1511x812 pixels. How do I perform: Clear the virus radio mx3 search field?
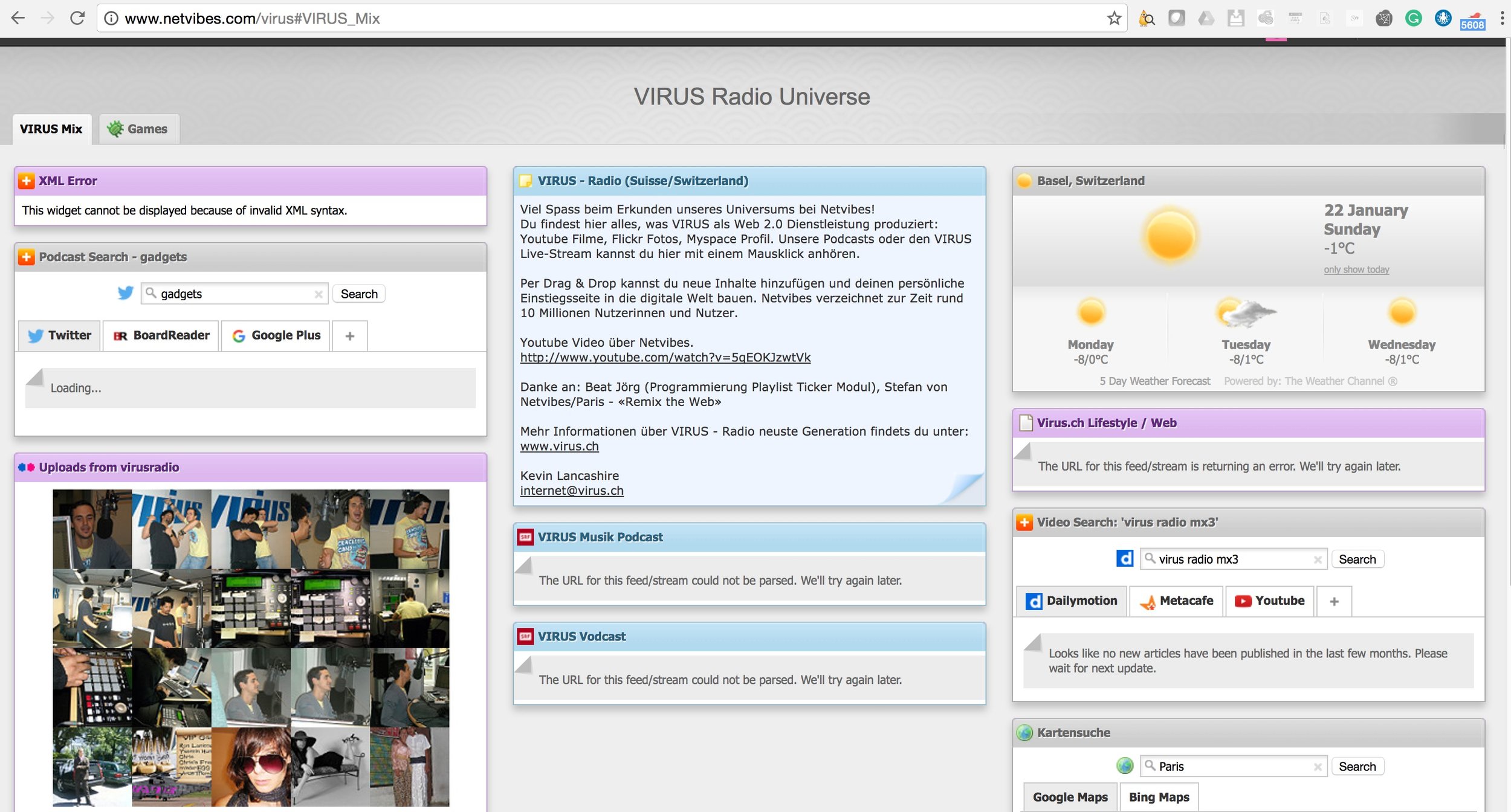[x=1318, y=560]
